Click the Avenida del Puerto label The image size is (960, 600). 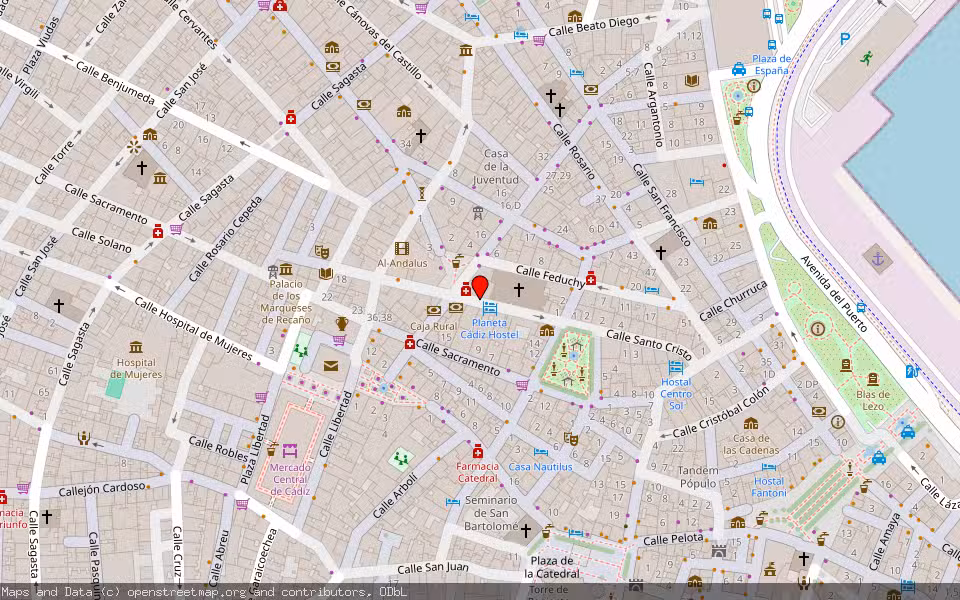pos(833,293)
